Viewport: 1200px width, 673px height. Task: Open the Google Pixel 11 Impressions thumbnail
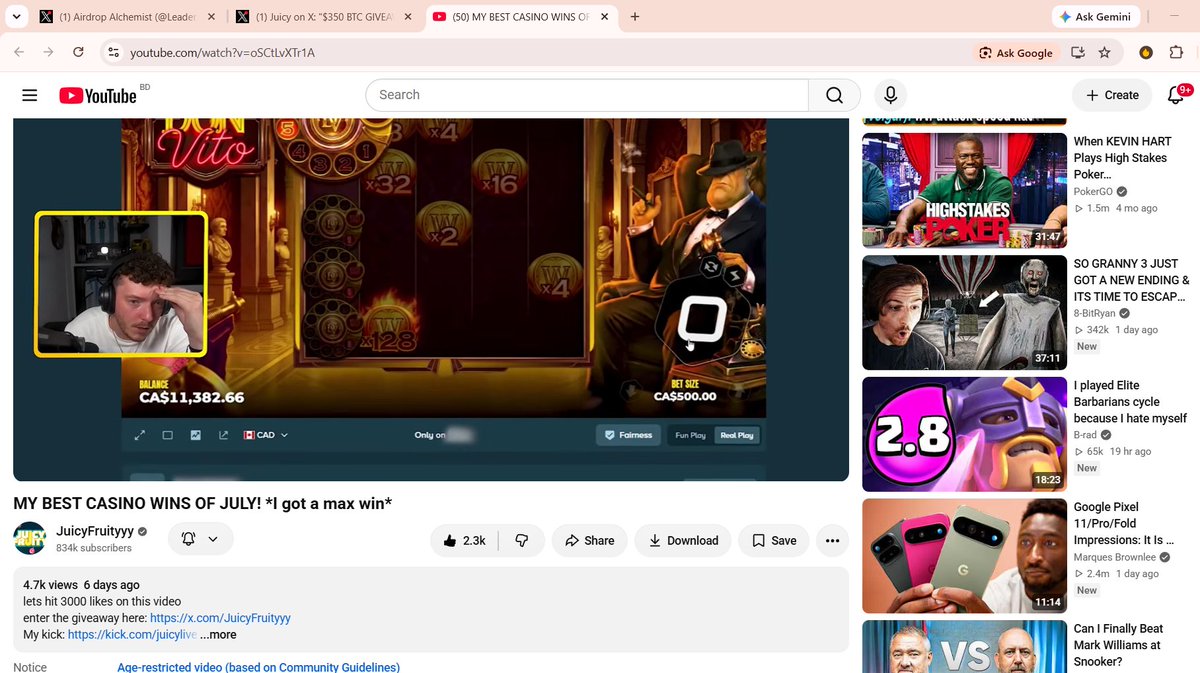[x=964, y=556]
